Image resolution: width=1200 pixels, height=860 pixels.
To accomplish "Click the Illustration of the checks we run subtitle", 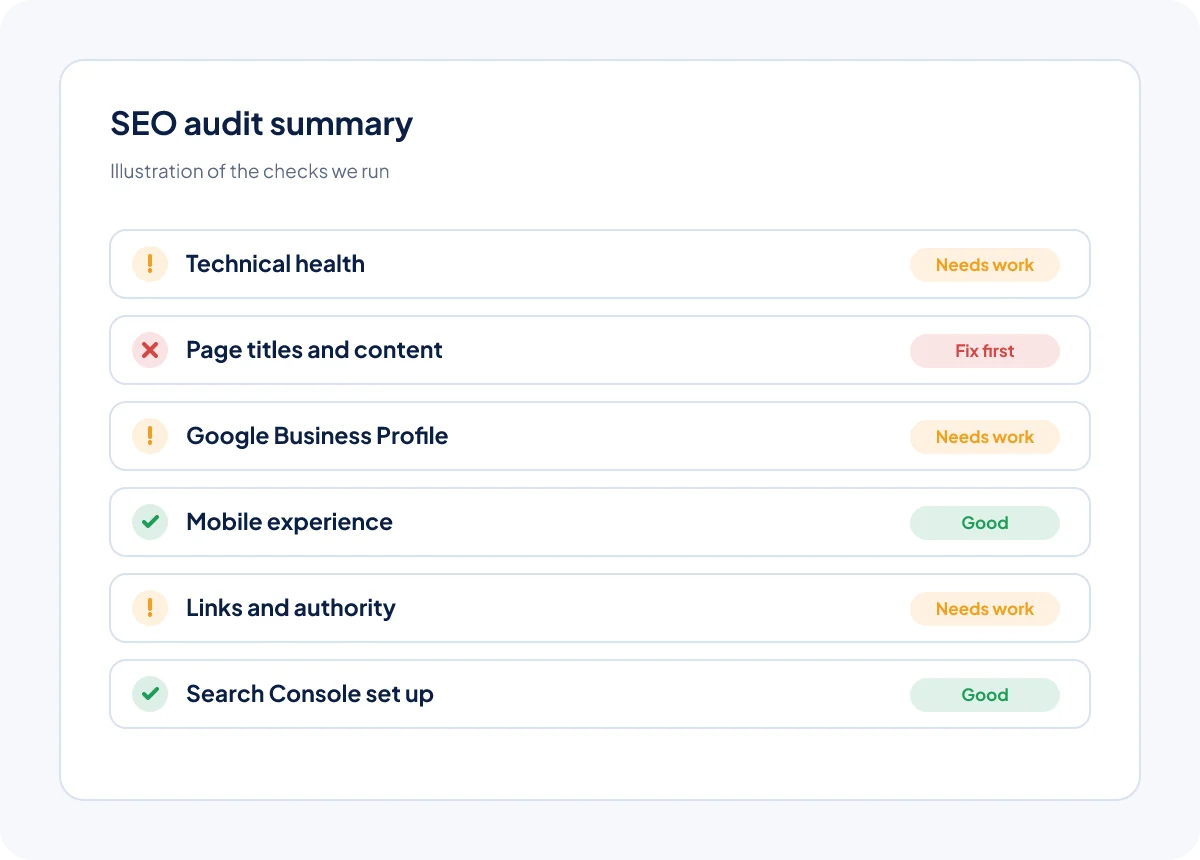I will (x=250, y=171).
